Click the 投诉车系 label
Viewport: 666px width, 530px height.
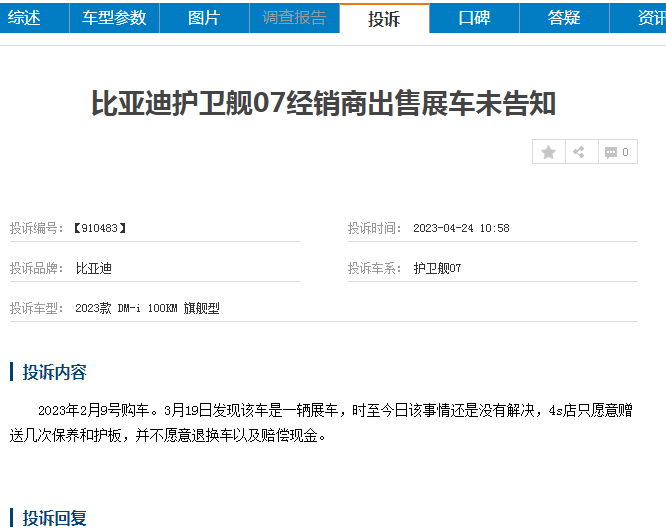pyautogui.click(x=375, y=268)
